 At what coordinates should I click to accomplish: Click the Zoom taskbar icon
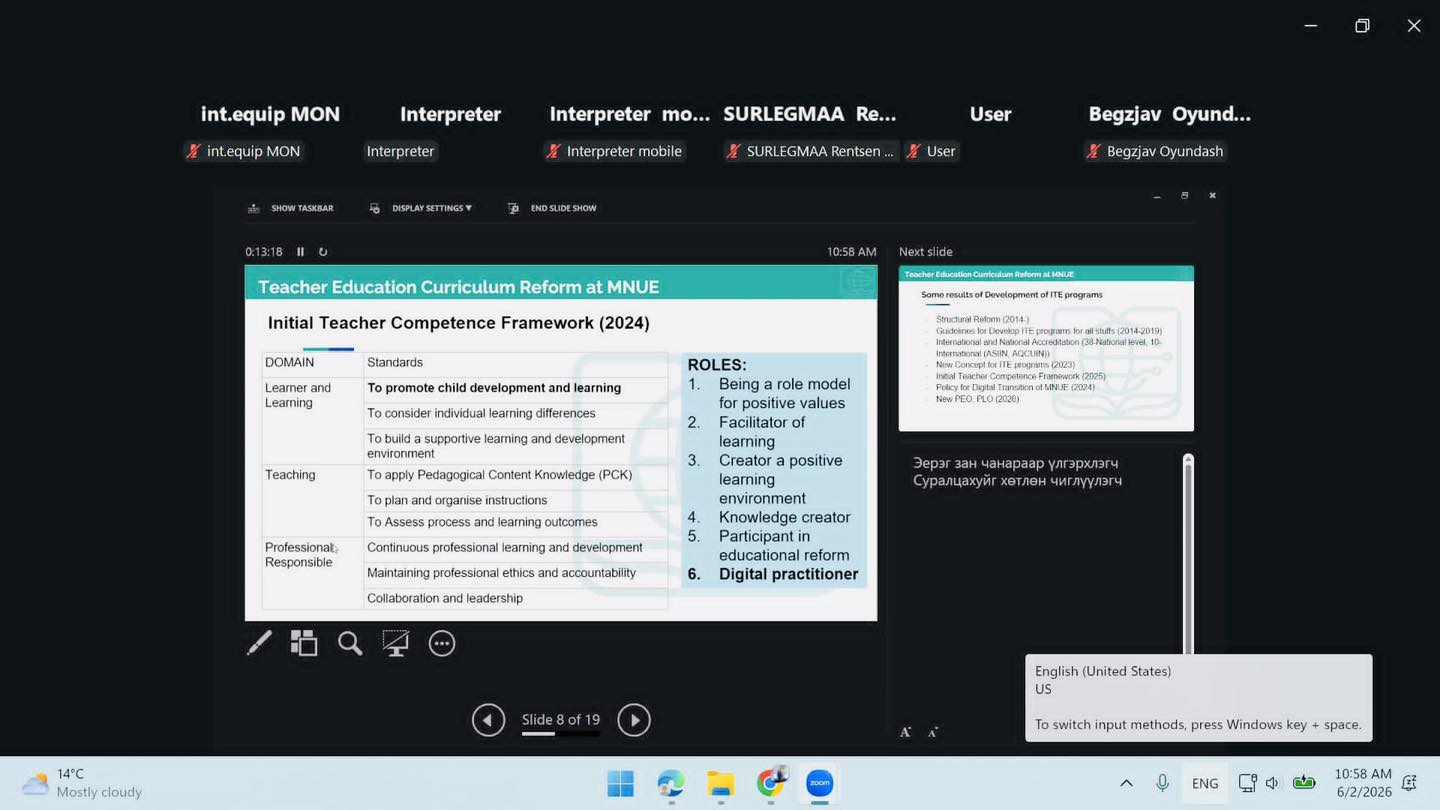pos(820,783)
